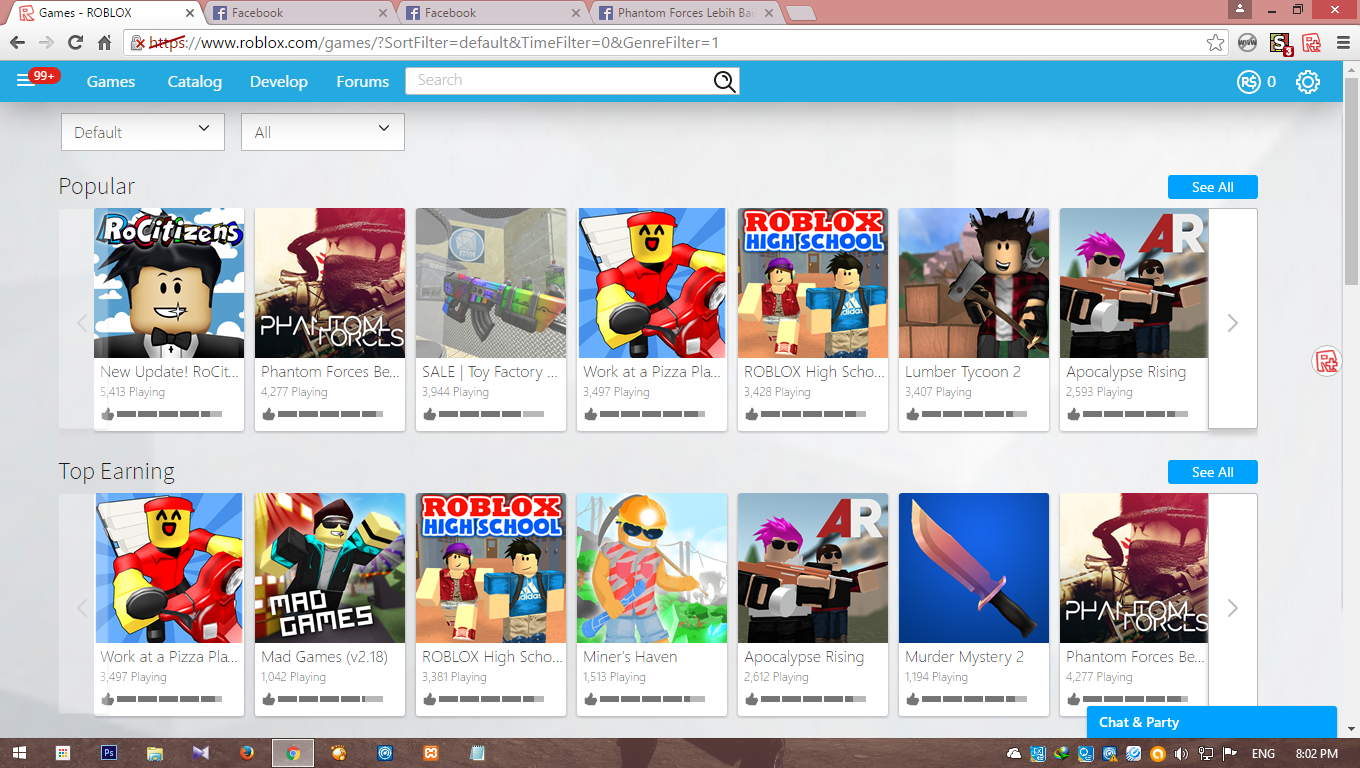Open ROBLOX High School thumbnail in Popular

(x=813, y=283)
